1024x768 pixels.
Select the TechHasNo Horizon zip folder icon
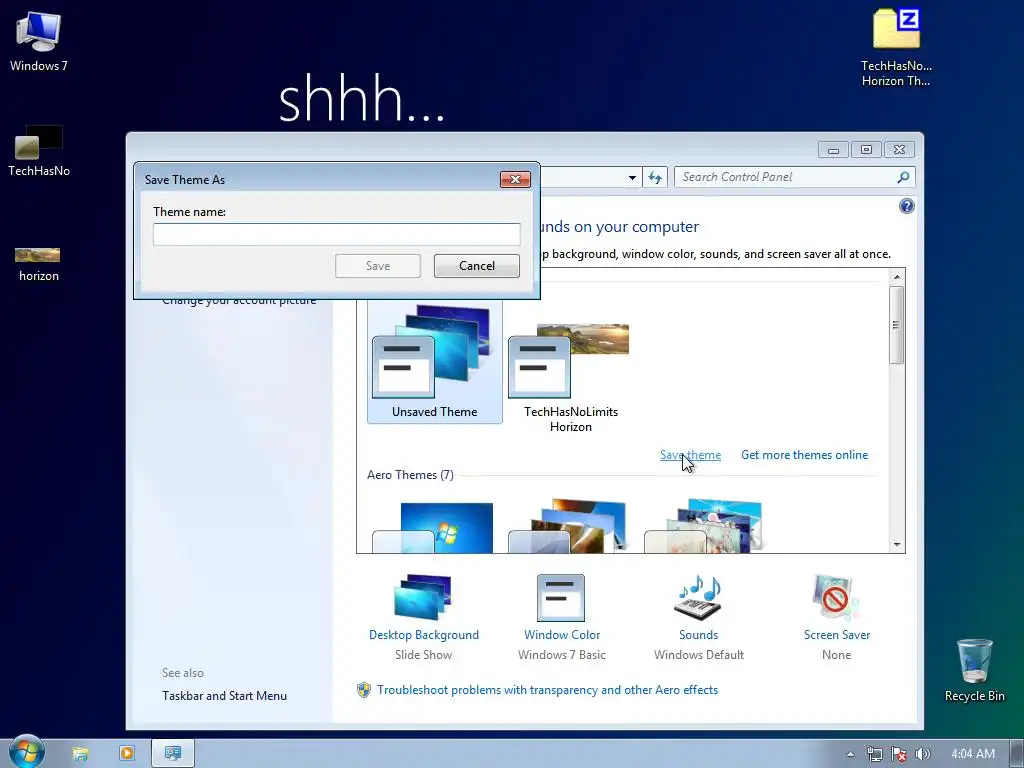pos(896,47)
